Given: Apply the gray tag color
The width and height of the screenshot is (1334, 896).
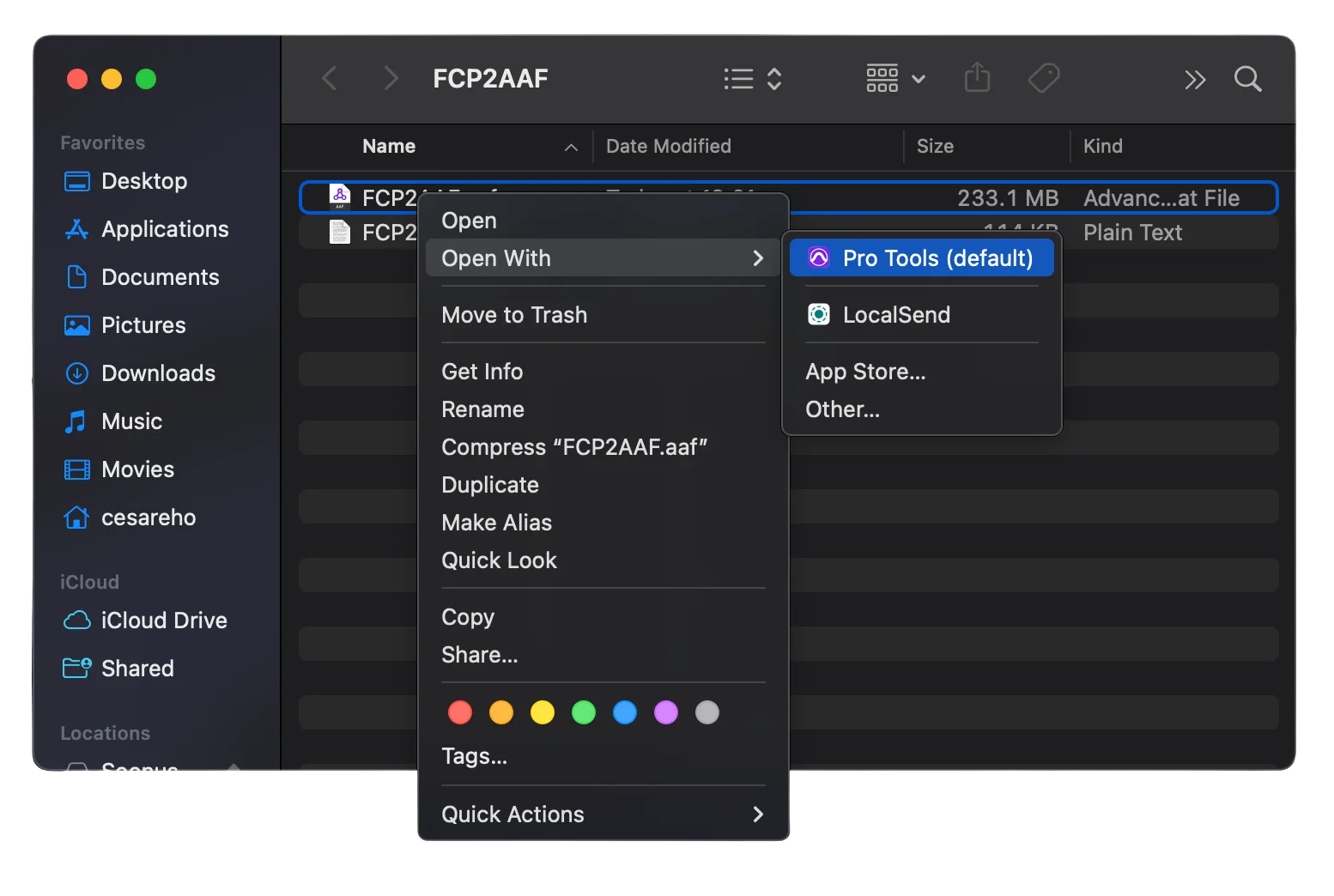Looking at the screenshot, I should [x=707, y=712].
